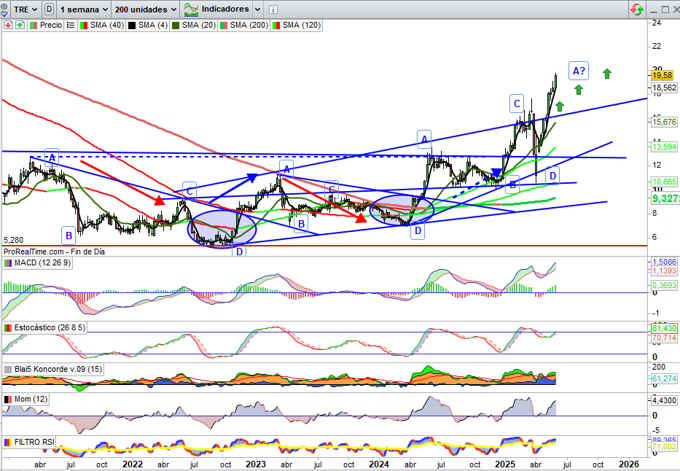
Task: Open the Indicadores chart icon
Action: (191, 9)
